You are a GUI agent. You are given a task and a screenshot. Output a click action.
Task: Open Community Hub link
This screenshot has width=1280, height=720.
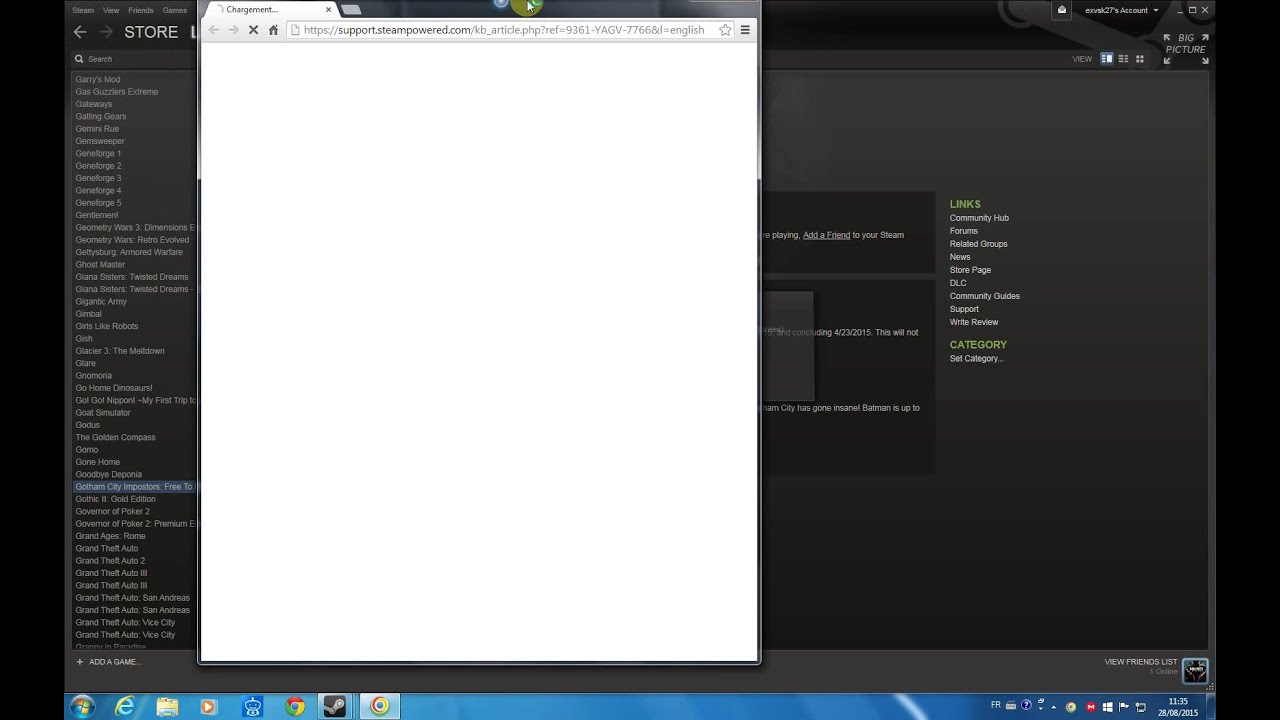[979, 218]
